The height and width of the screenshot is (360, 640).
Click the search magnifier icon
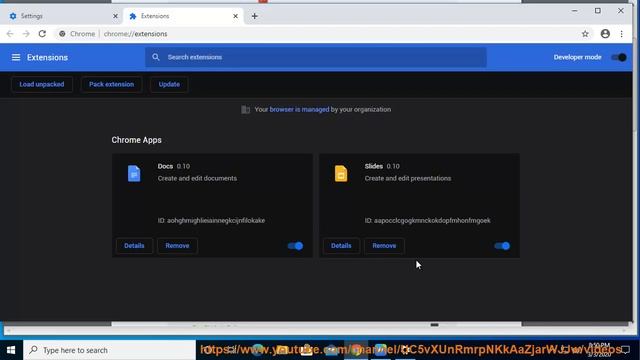click(156, 57)
